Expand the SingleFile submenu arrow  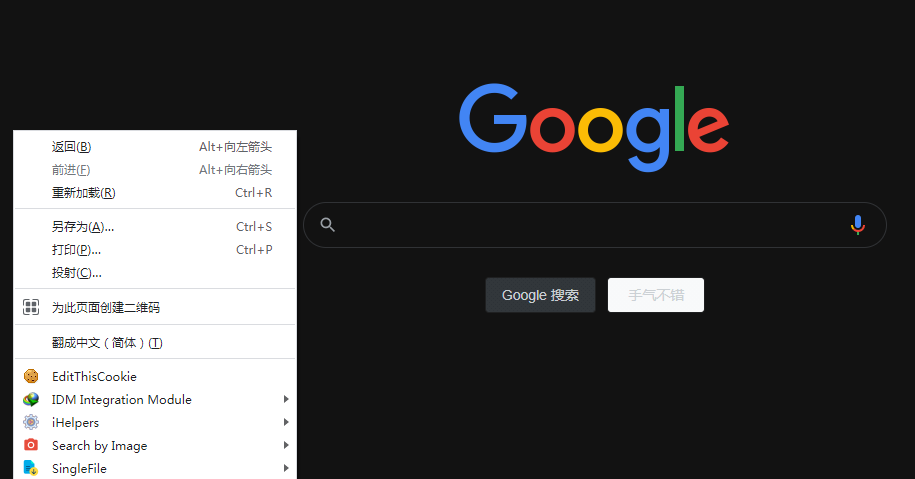286,468
